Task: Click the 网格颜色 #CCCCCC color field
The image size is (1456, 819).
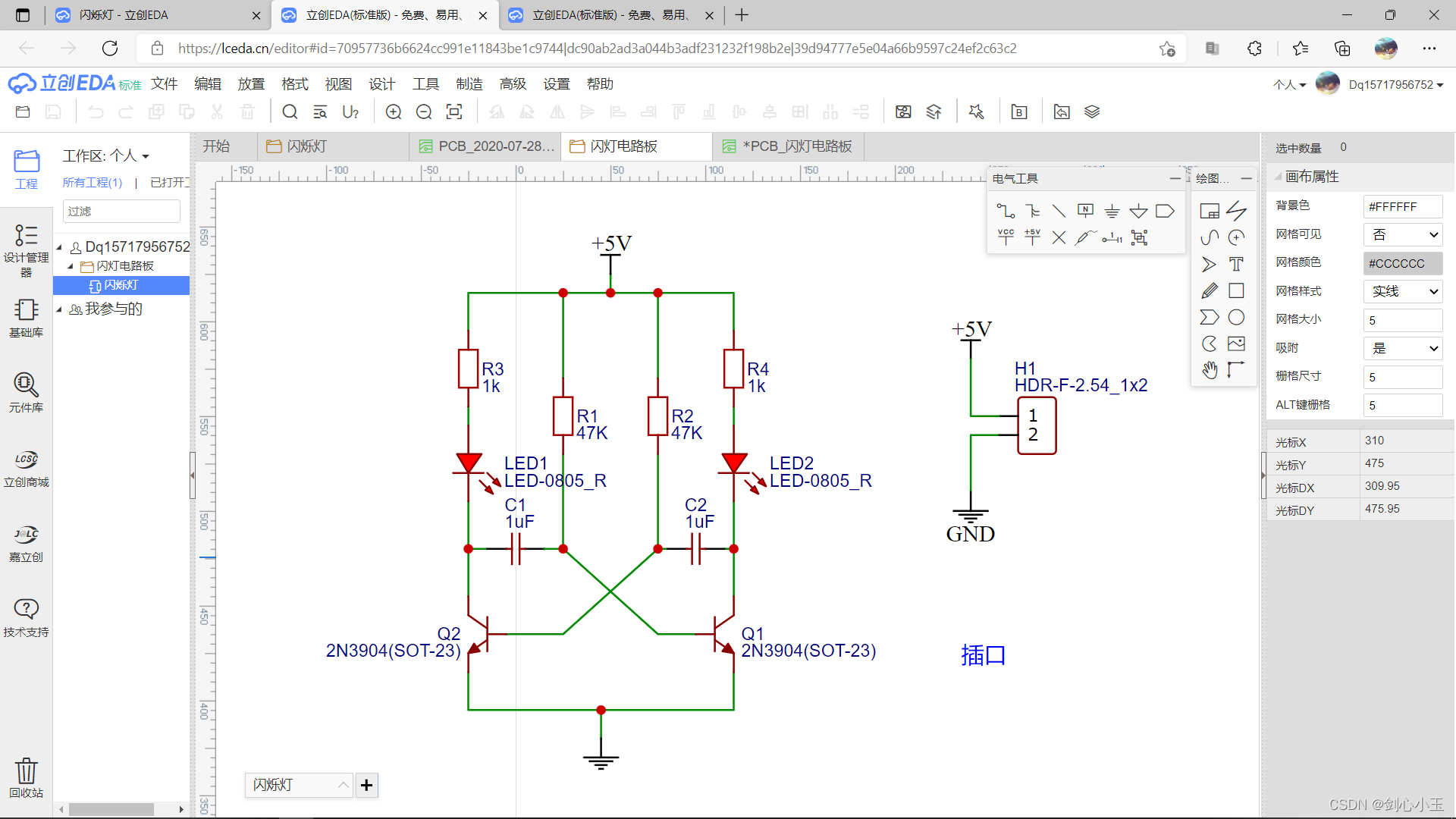Action: (x=1402, y=263)
